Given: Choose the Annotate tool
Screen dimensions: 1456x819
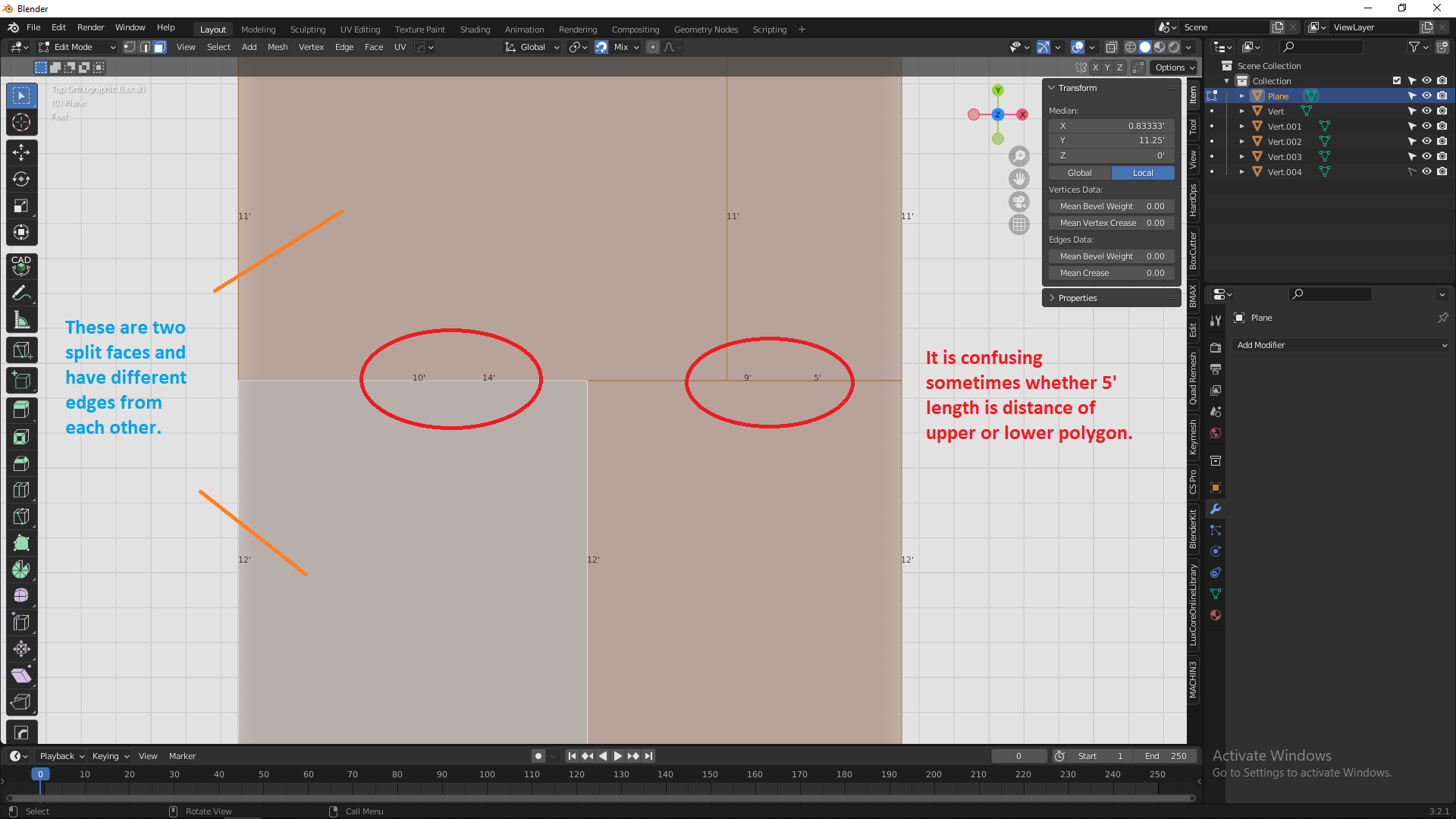Looking at the screenshot, I should pos(21,293).
